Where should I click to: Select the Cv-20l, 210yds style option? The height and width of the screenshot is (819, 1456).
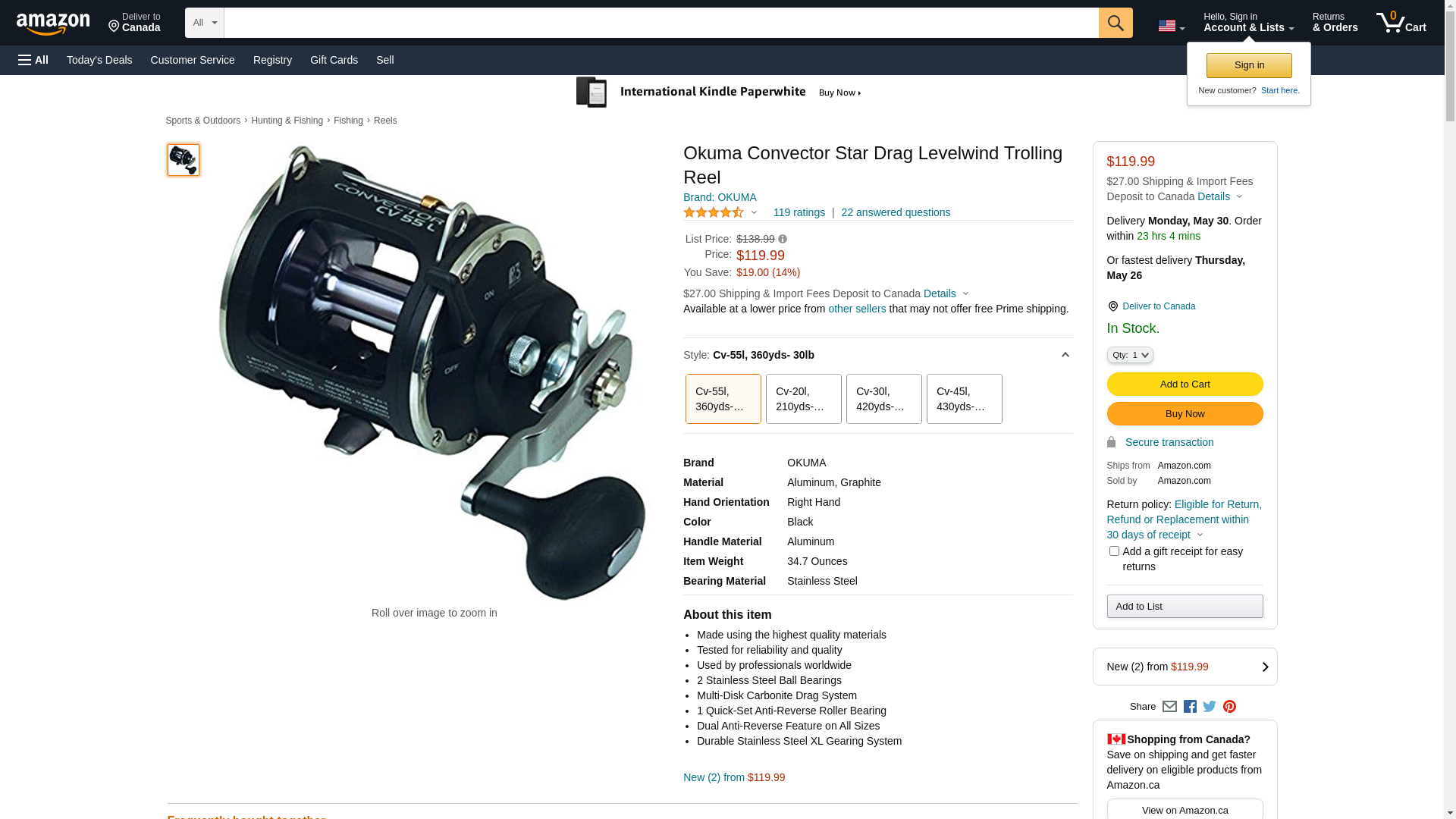803,399
